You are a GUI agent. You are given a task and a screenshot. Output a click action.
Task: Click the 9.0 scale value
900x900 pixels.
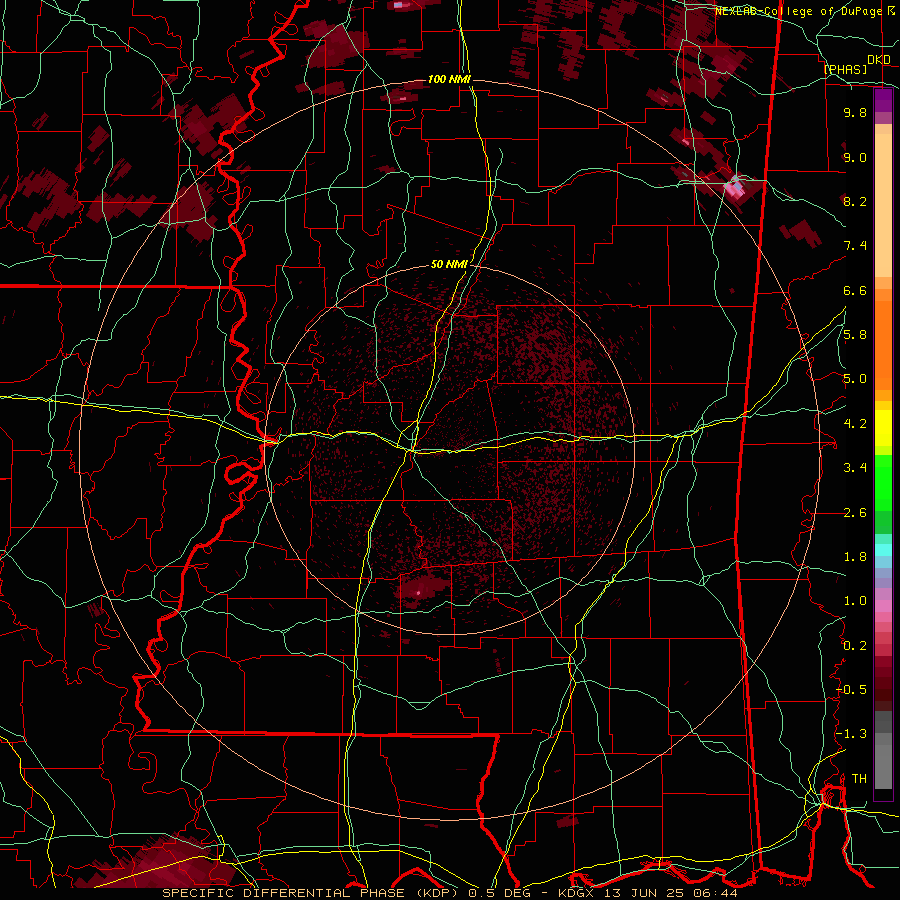pos(855,157)
